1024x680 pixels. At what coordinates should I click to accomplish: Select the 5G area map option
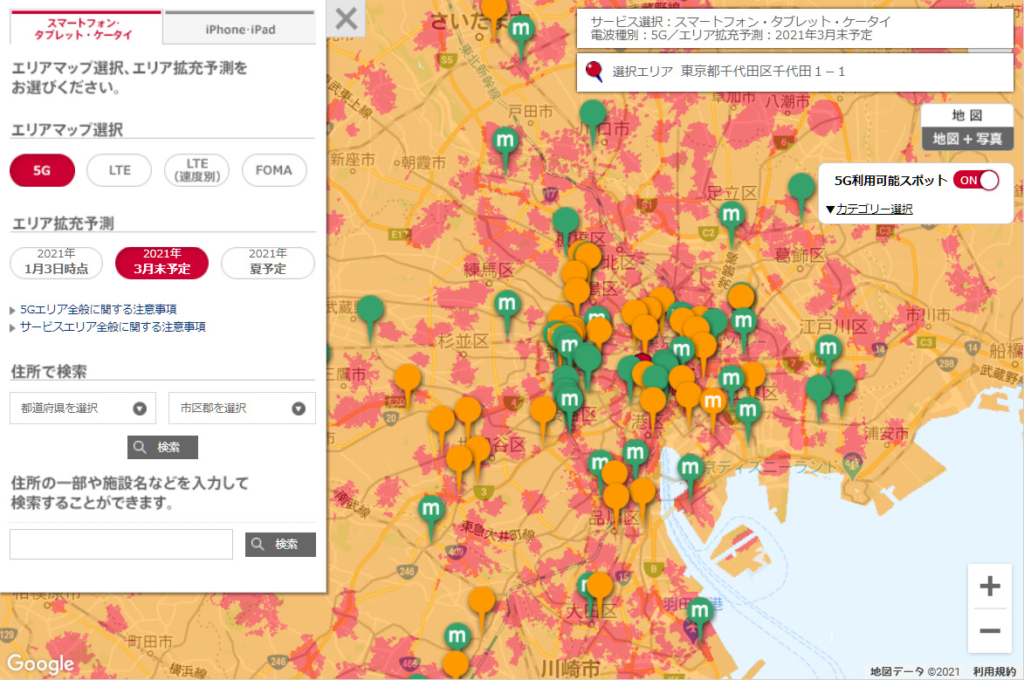42,170
